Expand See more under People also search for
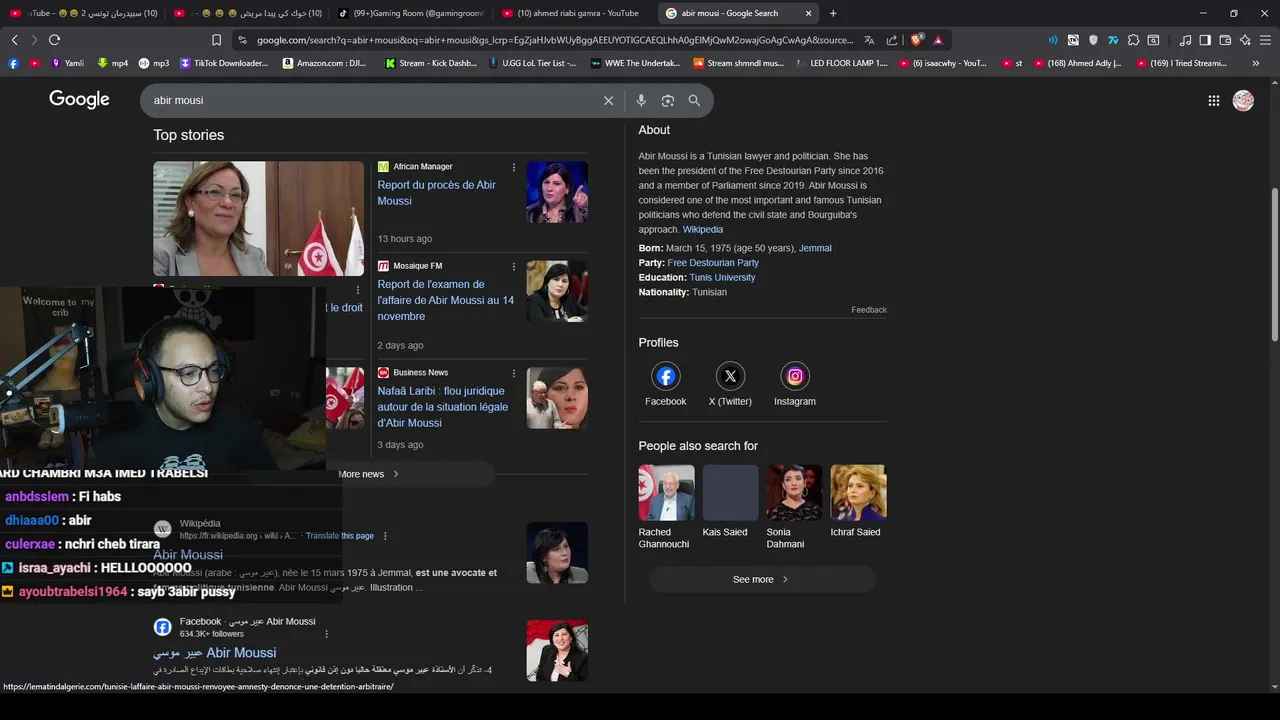1280x720 pixels. (762, 579)
